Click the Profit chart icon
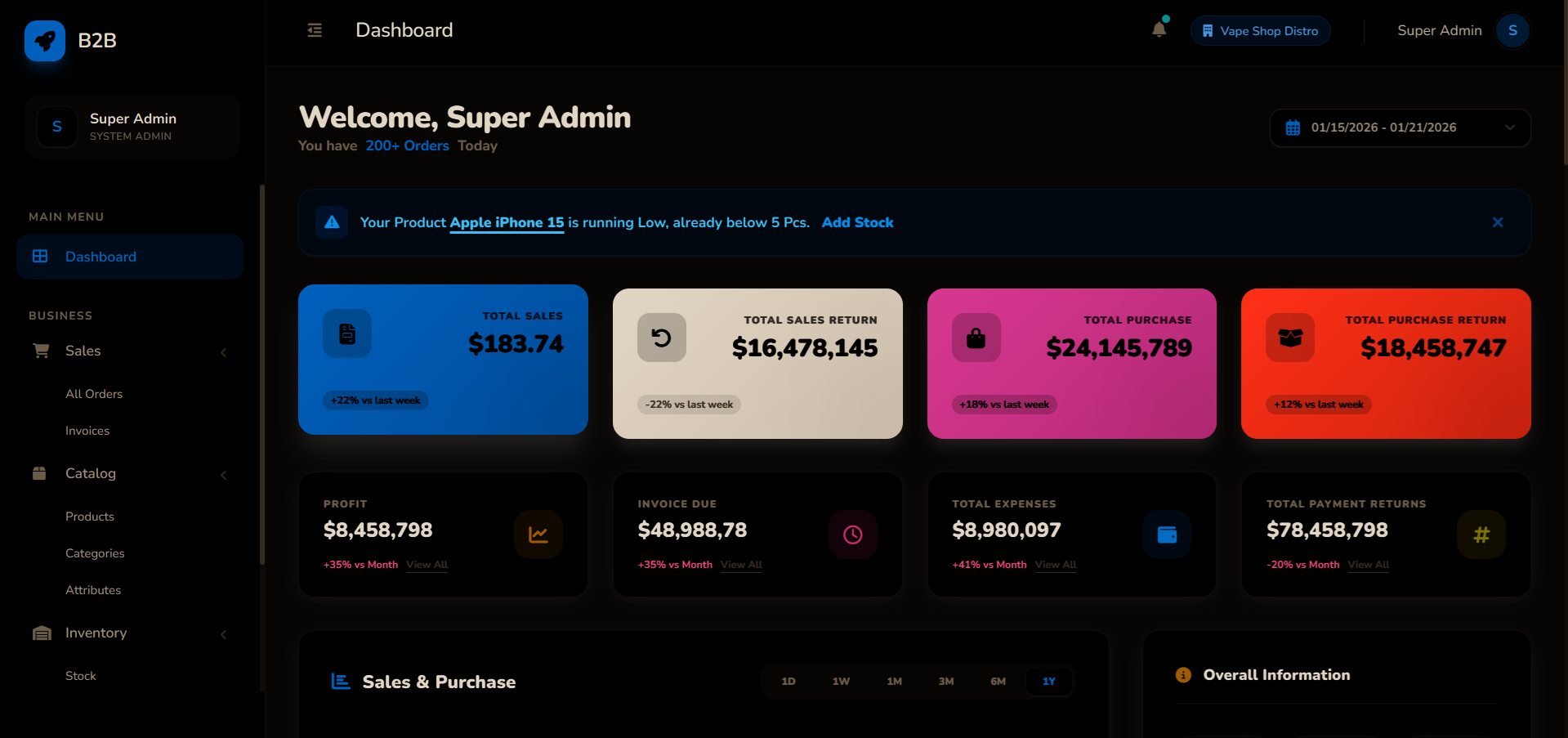This screenshot has height=738, width=1568. click(x=538, y=534)
